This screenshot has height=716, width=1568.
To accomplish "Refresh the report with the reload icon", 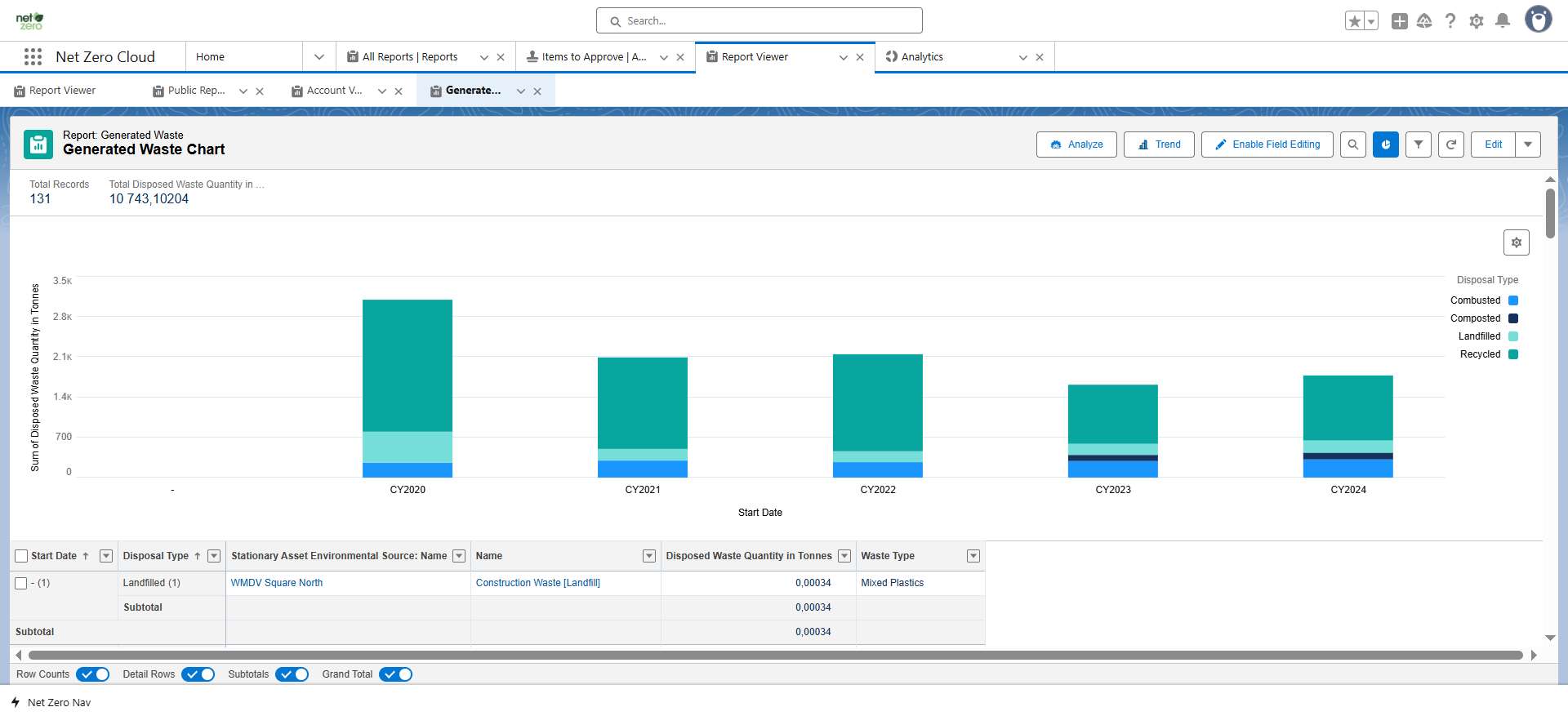I will pos(1451,145).
